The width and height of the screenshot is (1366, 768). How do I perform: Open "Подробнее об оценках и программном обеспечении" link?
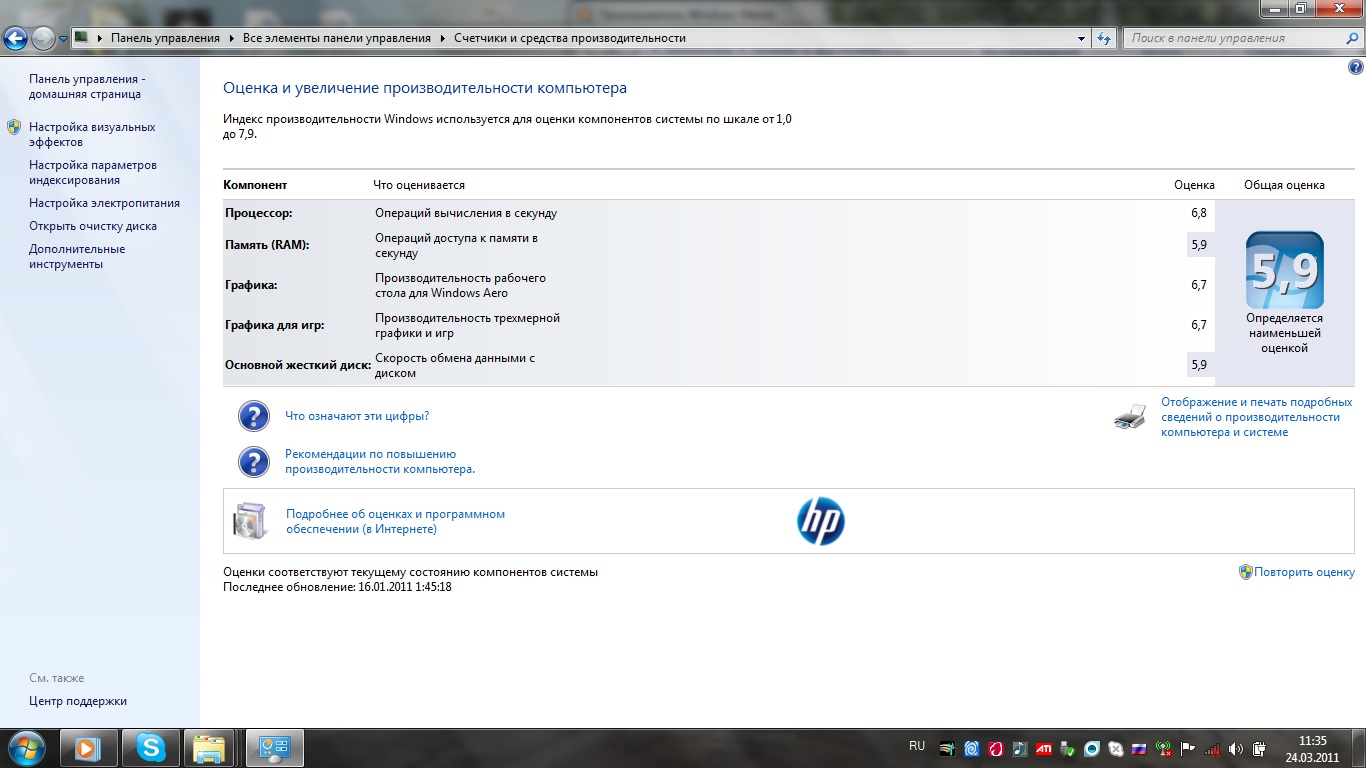tap(395, 521)
